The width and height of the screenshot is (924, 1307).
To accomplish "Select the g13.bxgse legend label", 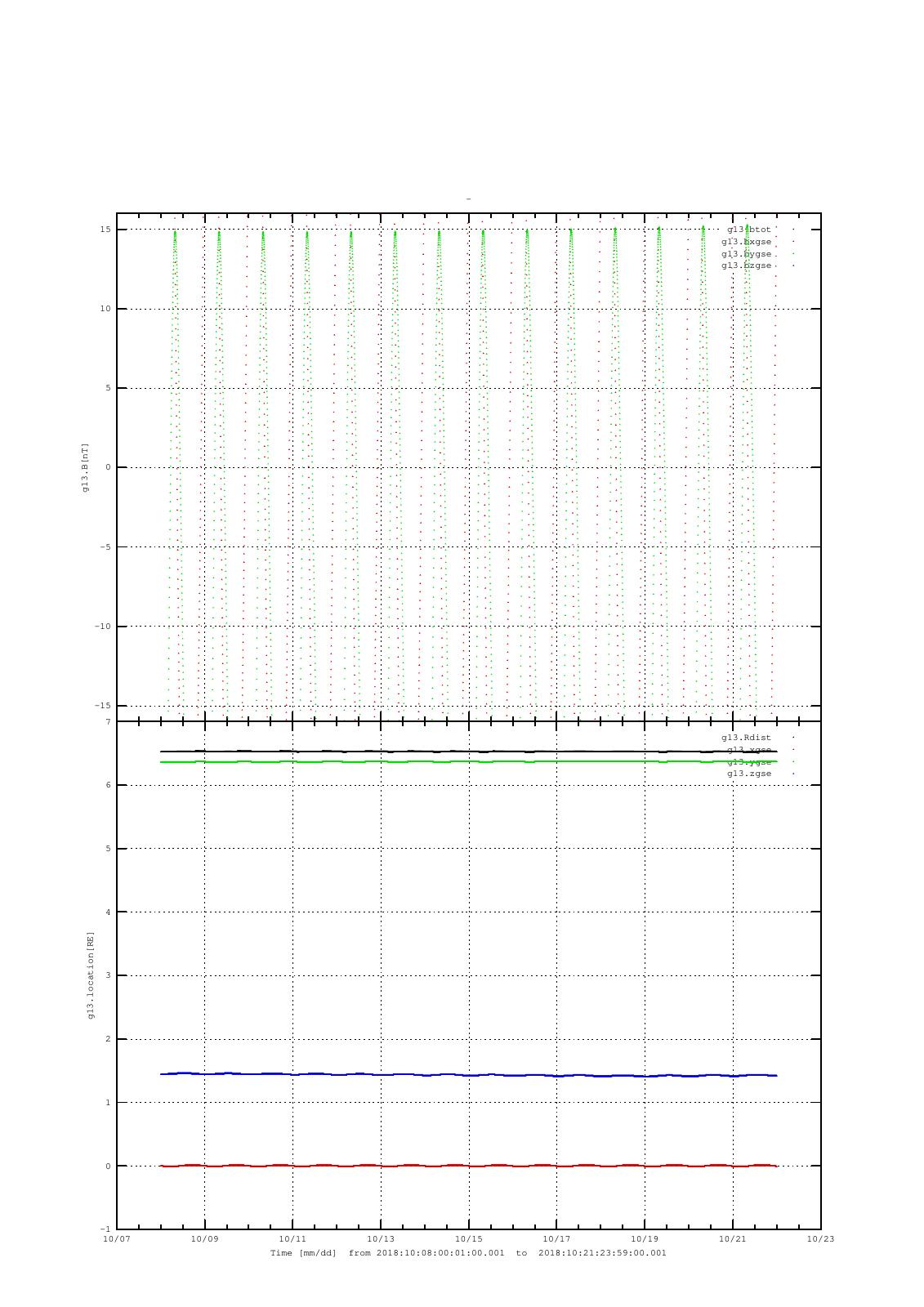I will click(x=747, y=242).
